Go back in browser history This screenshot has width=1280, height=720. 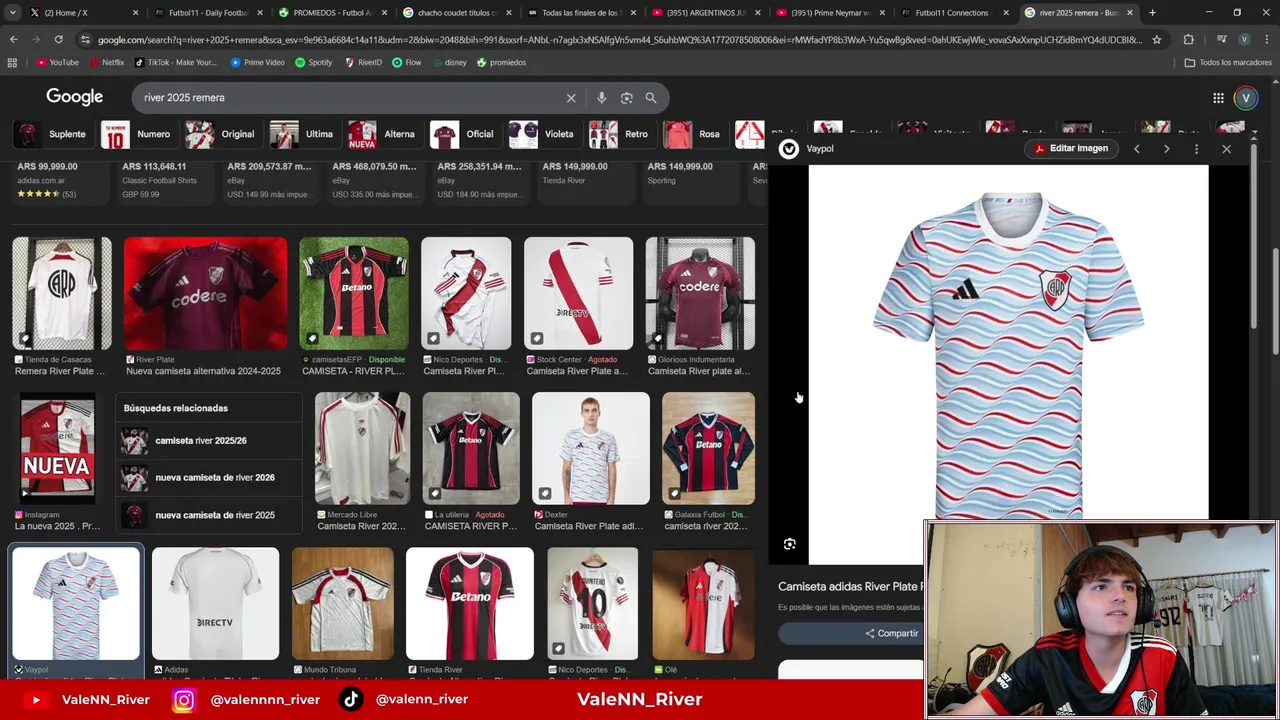14,39
